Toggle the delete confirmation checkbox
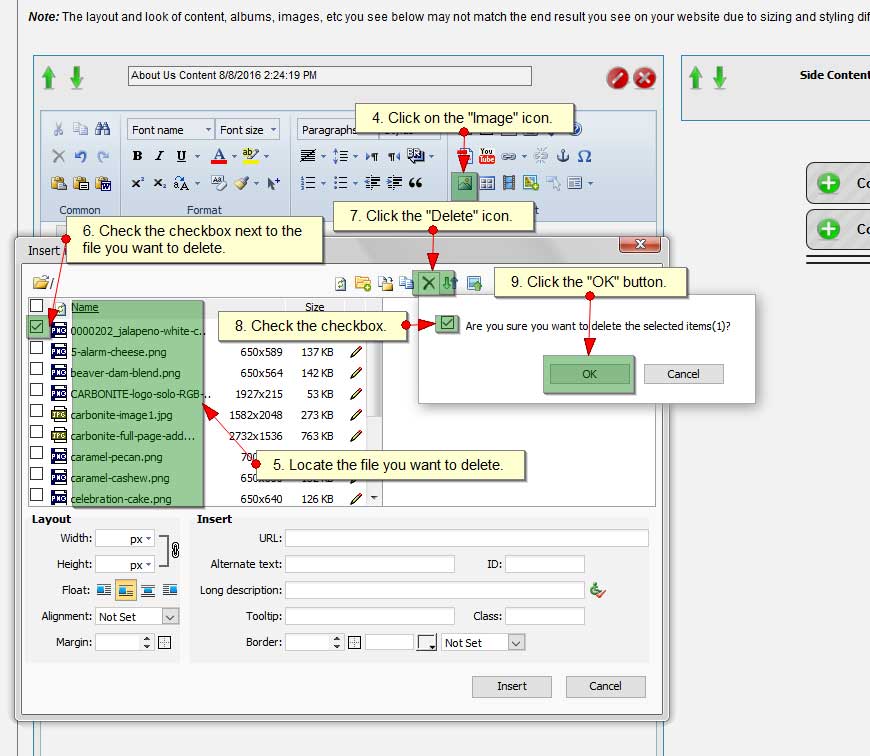870x756 pixels. [x=447, y=324]
